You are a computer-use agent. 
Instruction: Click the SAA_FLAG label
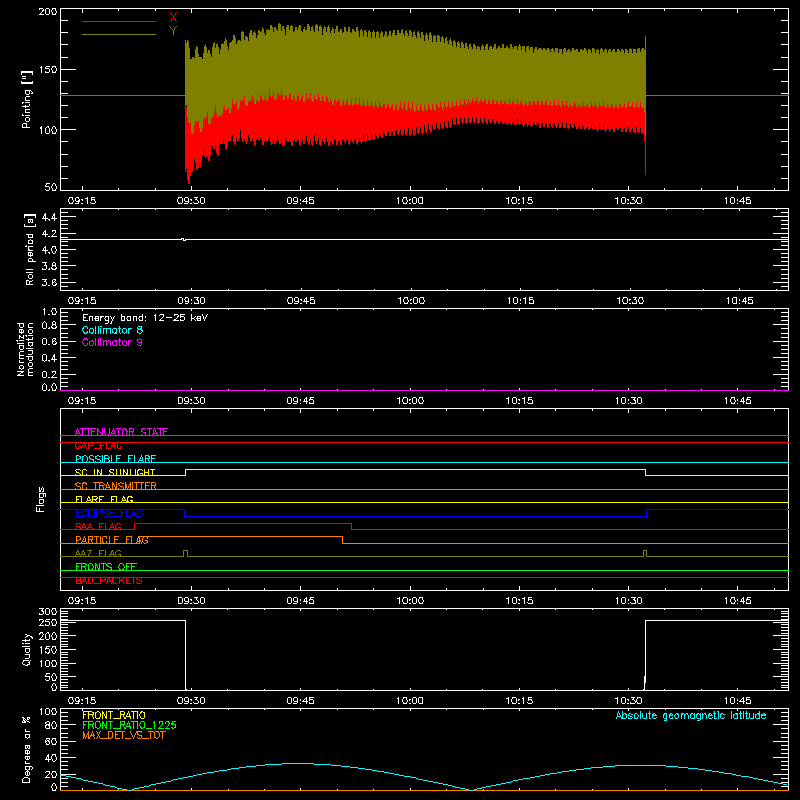(x=98, y=526)
